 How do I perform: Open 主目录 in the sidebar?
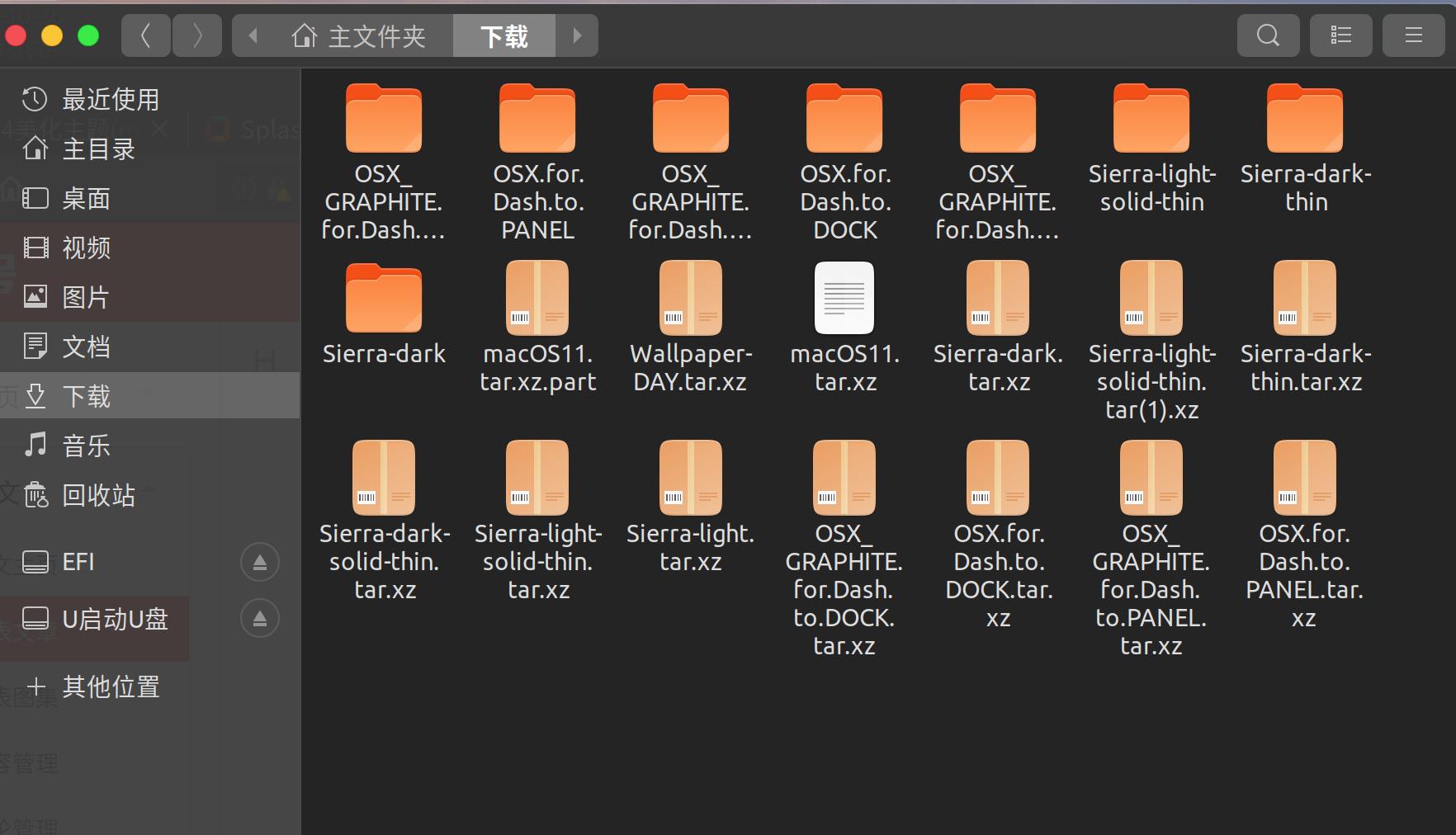coord(149,149)
